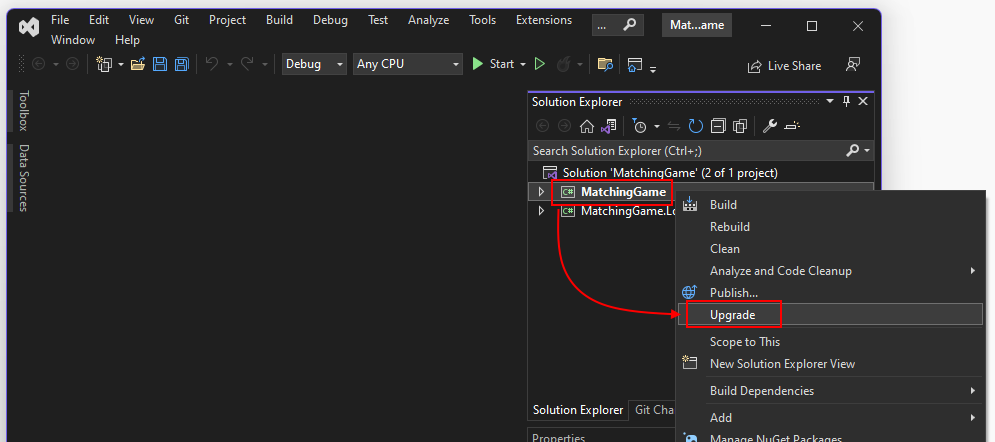This screenshot has width=995, height=442.
Task: Open the New Project icon dropdown arrow
Action: tap(120, 65)
